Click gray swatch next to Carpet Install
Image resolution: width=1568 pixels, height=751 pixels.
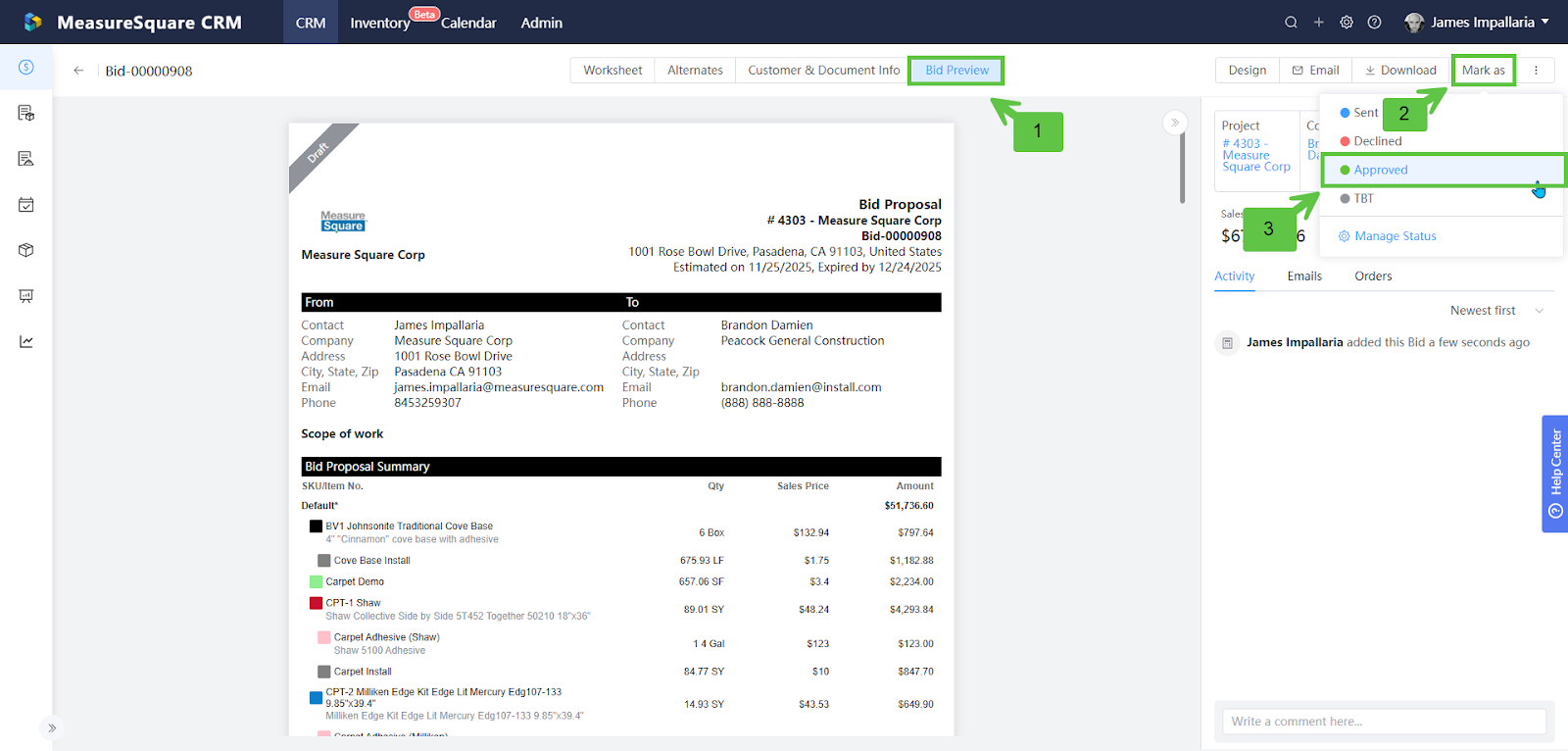tap(323, 672)
